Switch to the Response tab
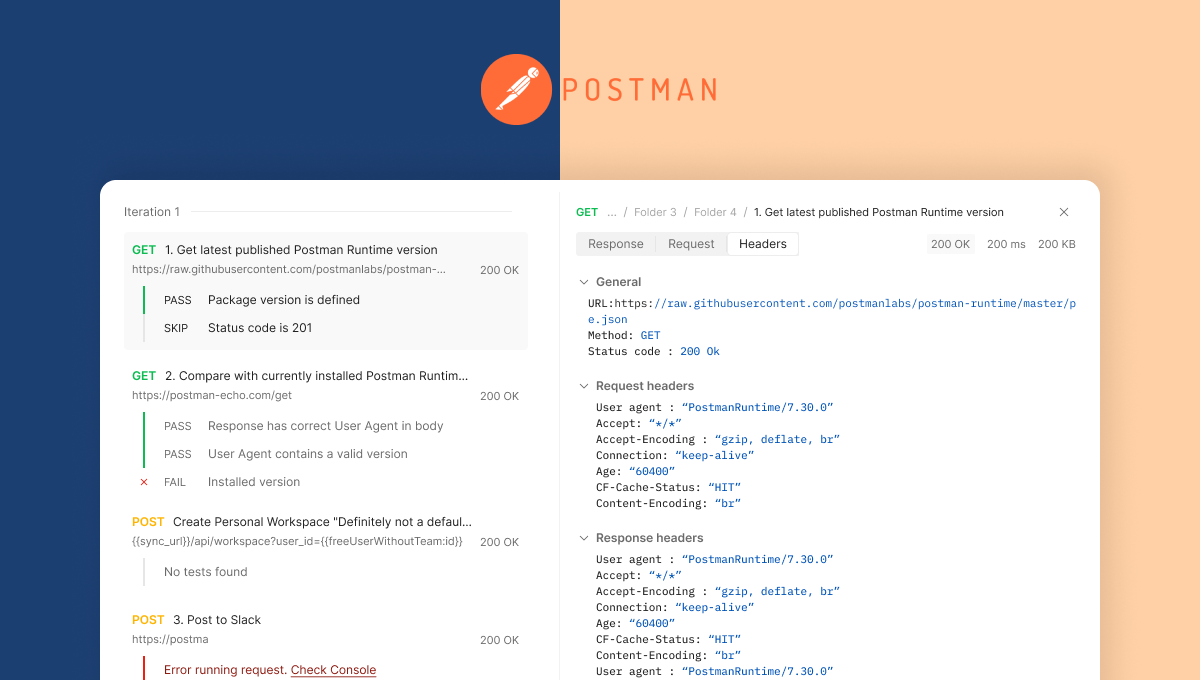Screen dimensions: 1200x680 coord(616,244)
